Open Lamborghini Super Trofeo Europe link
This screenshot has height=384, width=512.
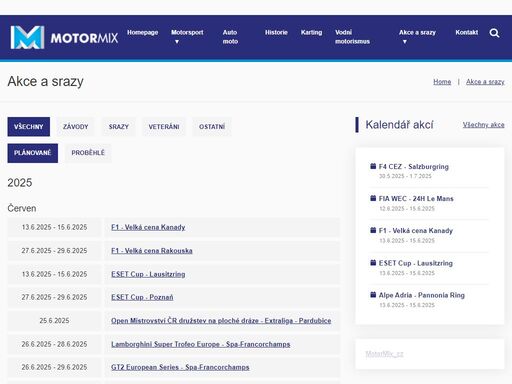tap(201, 344)
